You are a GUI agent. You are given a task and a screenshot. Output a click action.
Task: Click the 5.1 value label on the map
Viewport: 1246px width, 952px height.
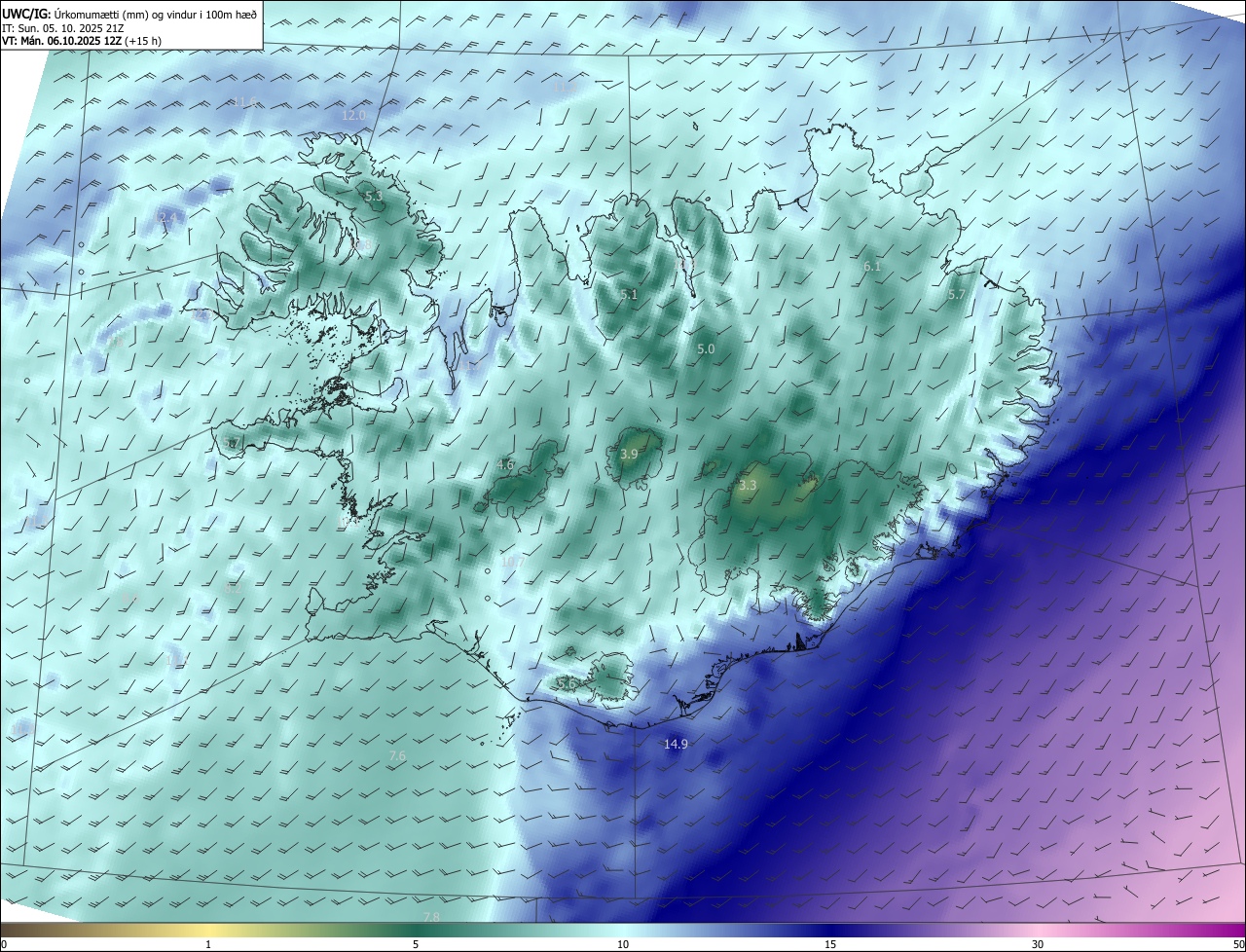click(x=629, y=294)
